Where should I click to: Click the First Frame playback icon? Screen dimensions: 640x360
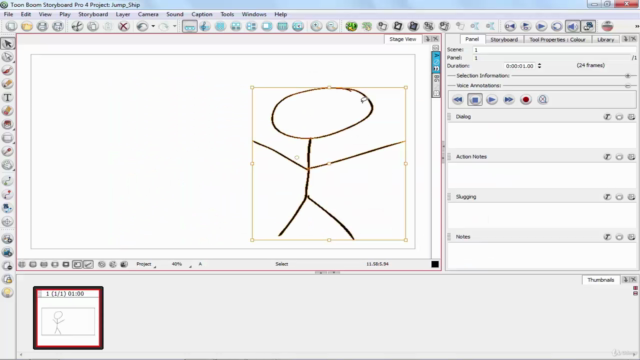tap(510, 27)
